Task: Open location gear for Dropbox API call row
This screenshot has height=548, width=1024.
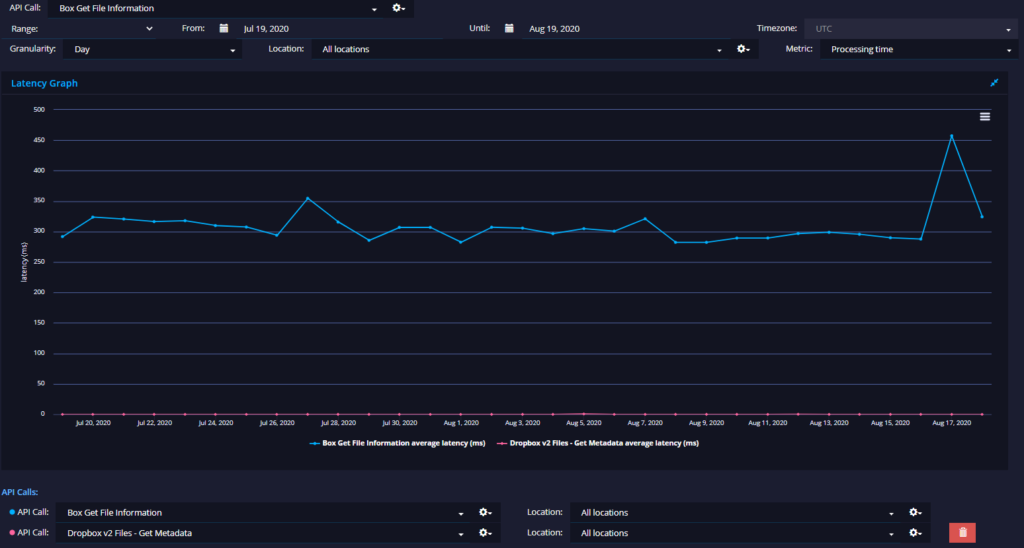Action: pos(915,533)
